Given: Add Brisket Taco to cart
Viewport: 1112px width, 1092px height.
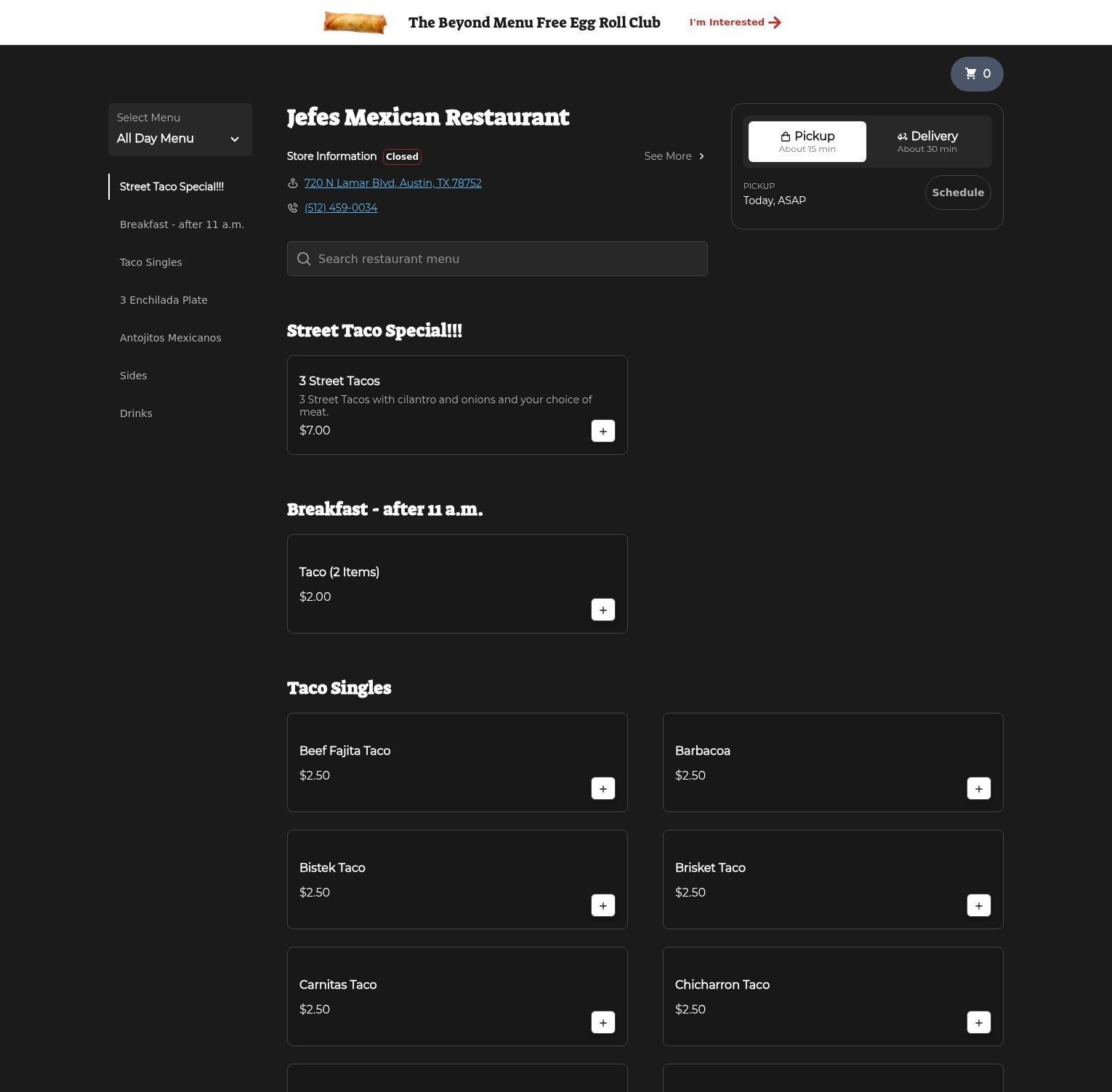Looking at the screenshot, I should pos(978,905).
